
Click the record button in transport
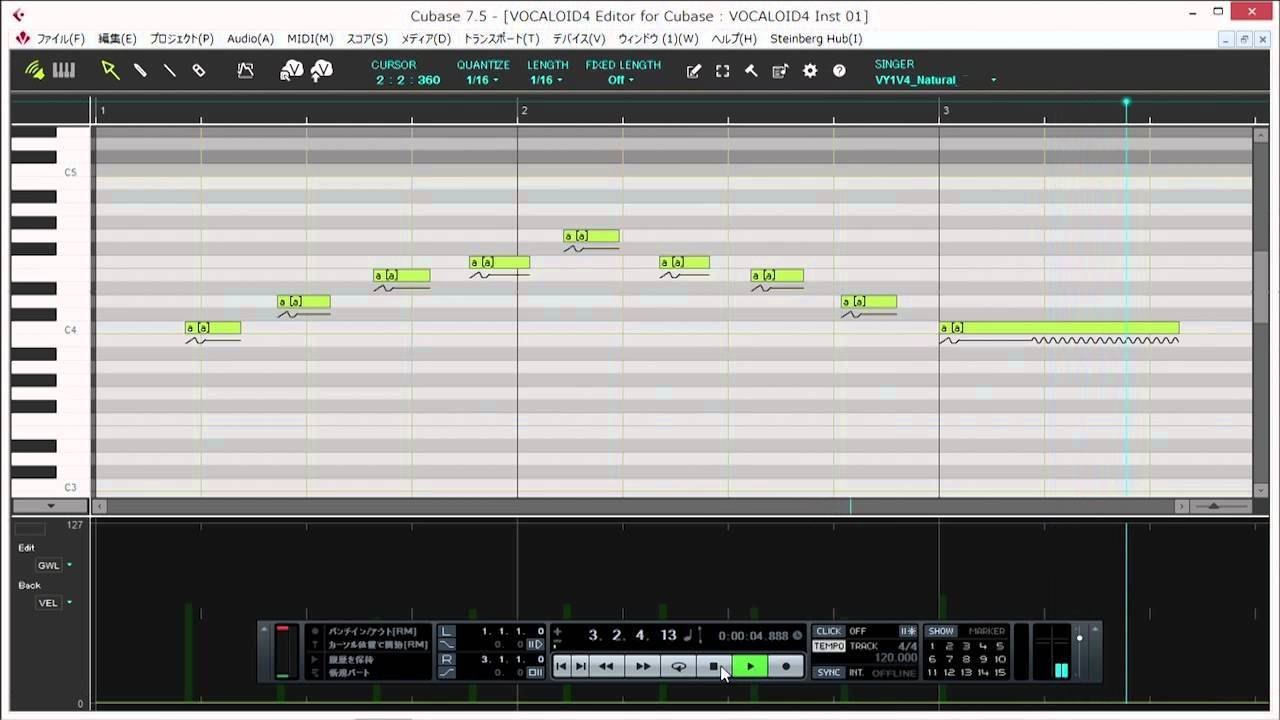coord(786,666)
